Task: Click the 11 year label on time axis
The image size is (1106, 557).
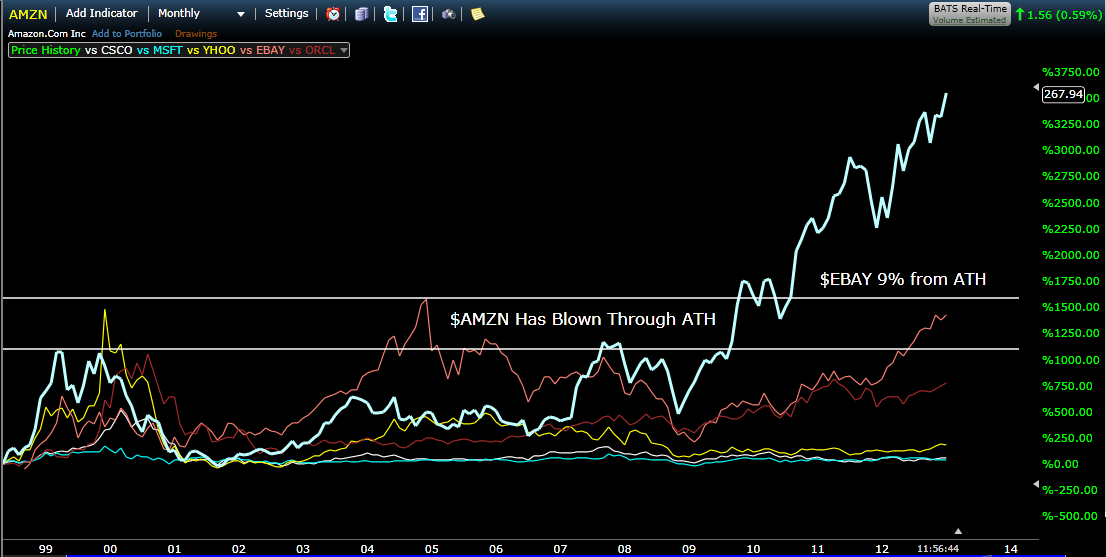Action: 818,548
